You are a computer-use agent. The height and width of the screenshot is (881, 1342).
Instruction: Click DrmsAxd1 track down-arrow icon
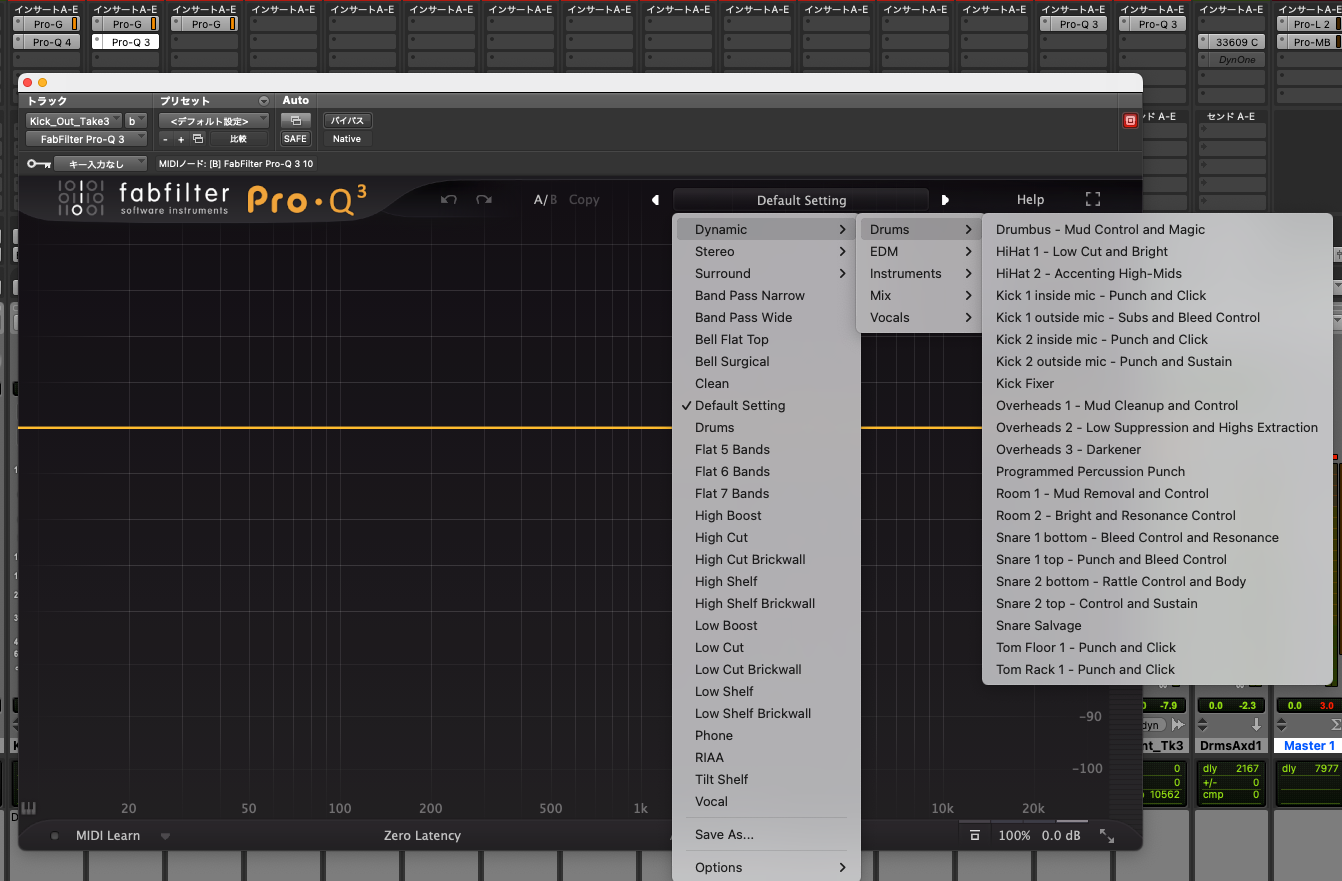click(x=1256, y=725)
